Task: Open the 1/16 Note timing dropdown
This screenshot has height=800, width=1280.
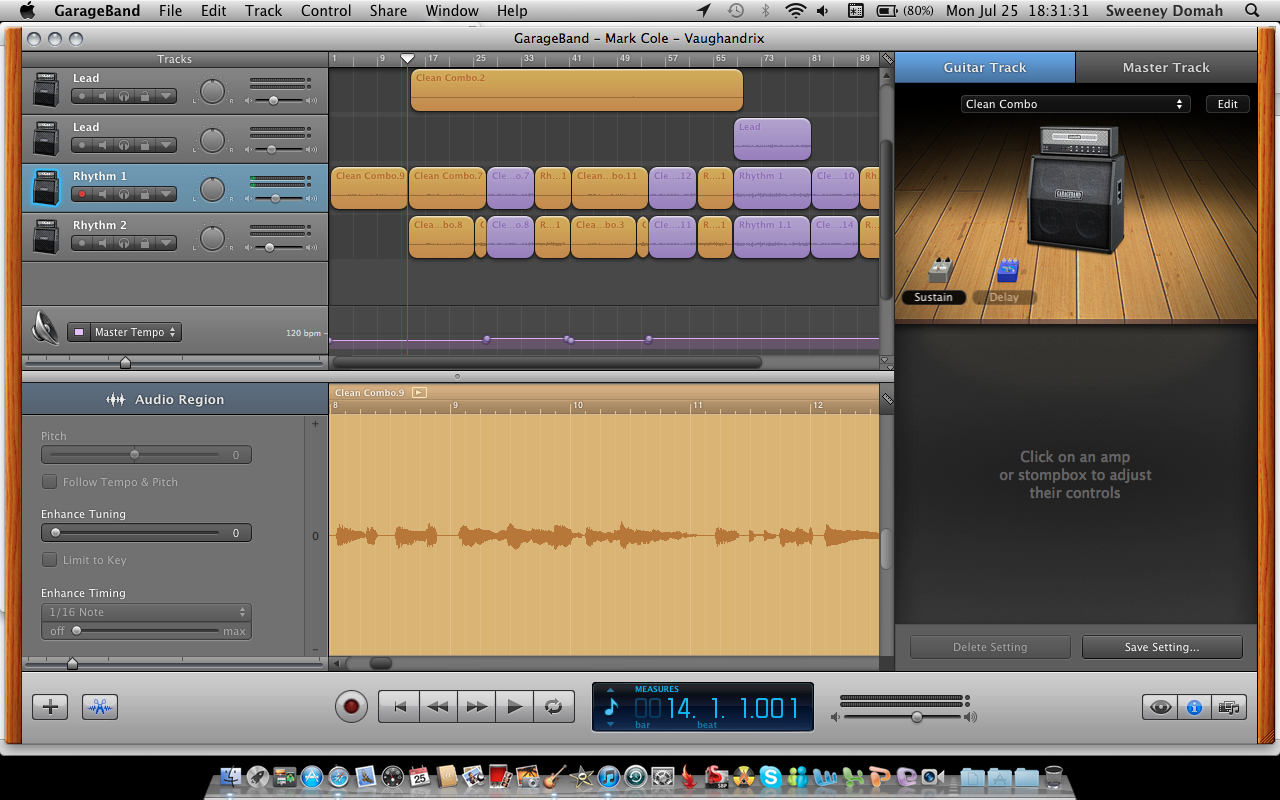Action: click(146, 612)
